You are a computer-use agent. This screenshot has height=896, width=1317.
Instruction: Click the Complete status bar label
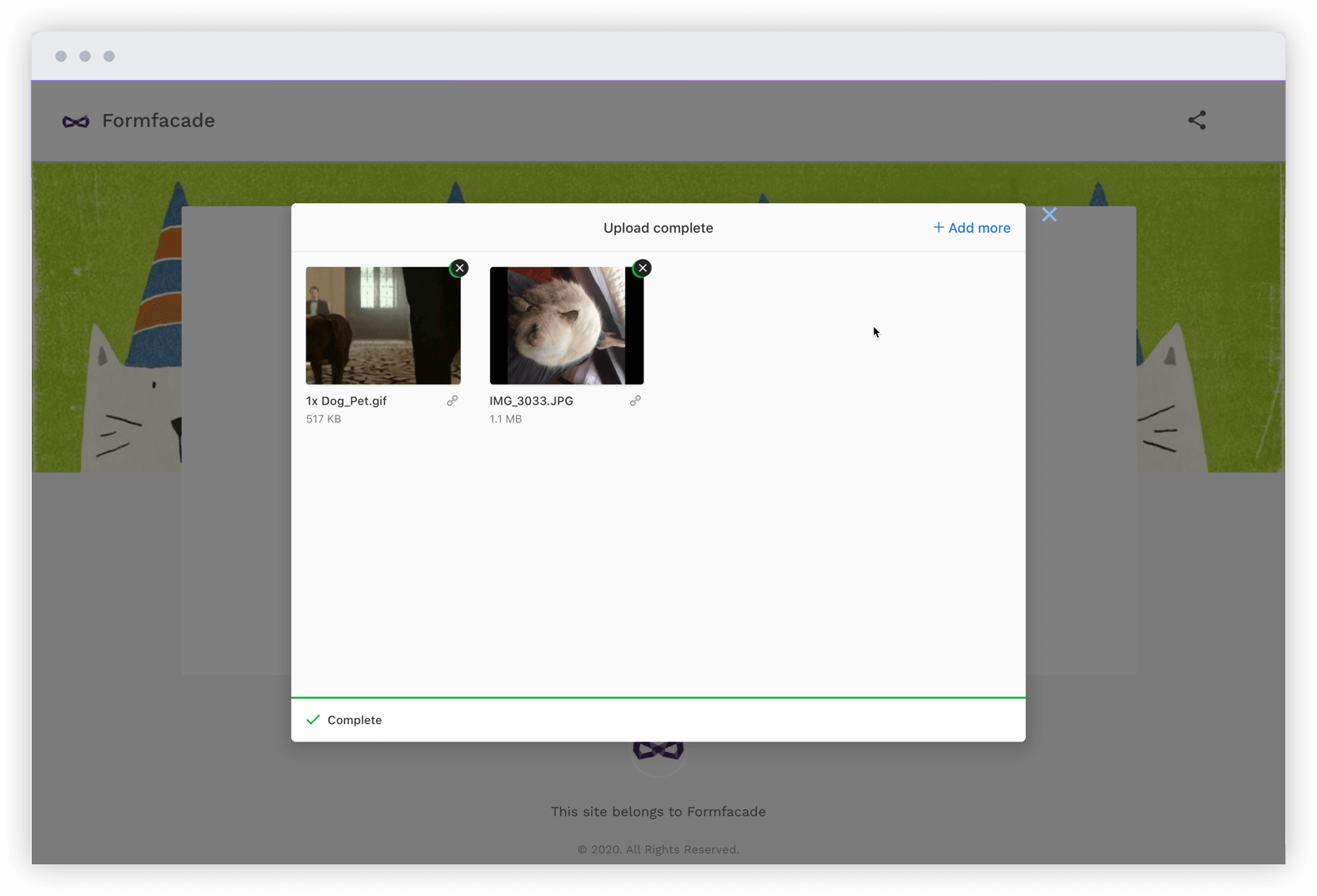tap(355, 719)
